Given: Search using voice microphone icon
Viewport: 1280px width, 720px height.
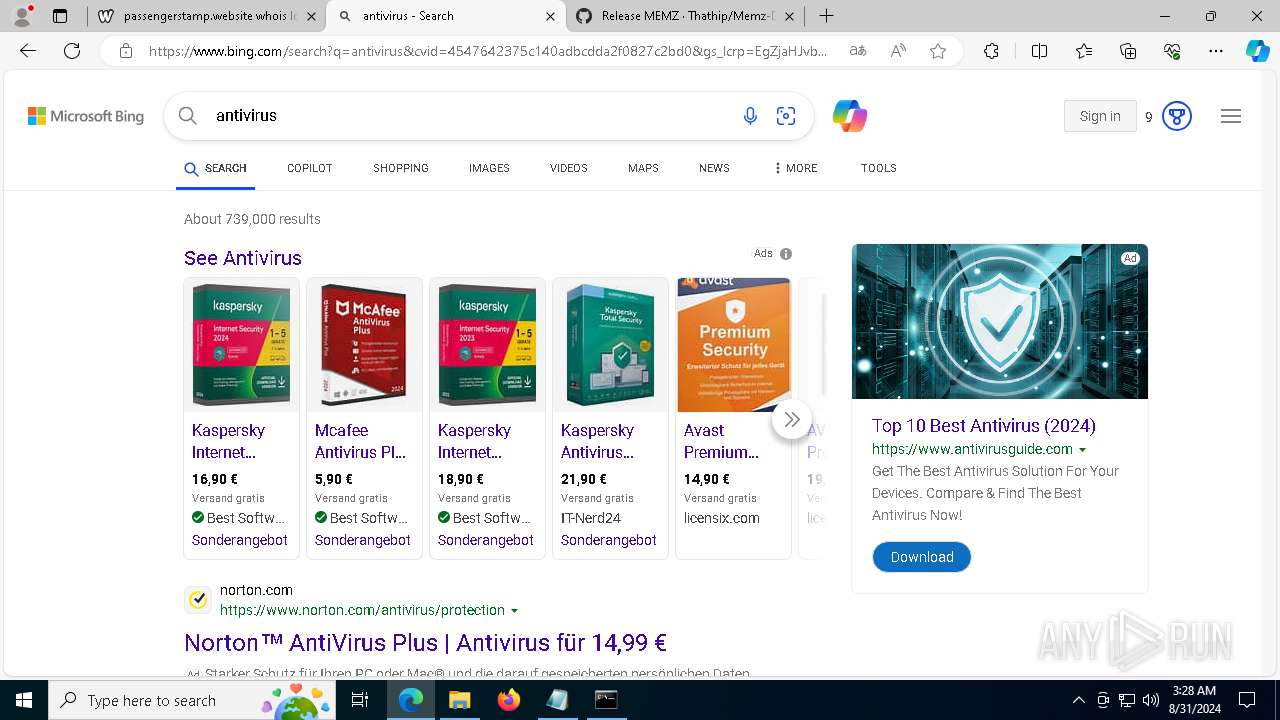Looking at the screenshot, I should tap(750, 116).
